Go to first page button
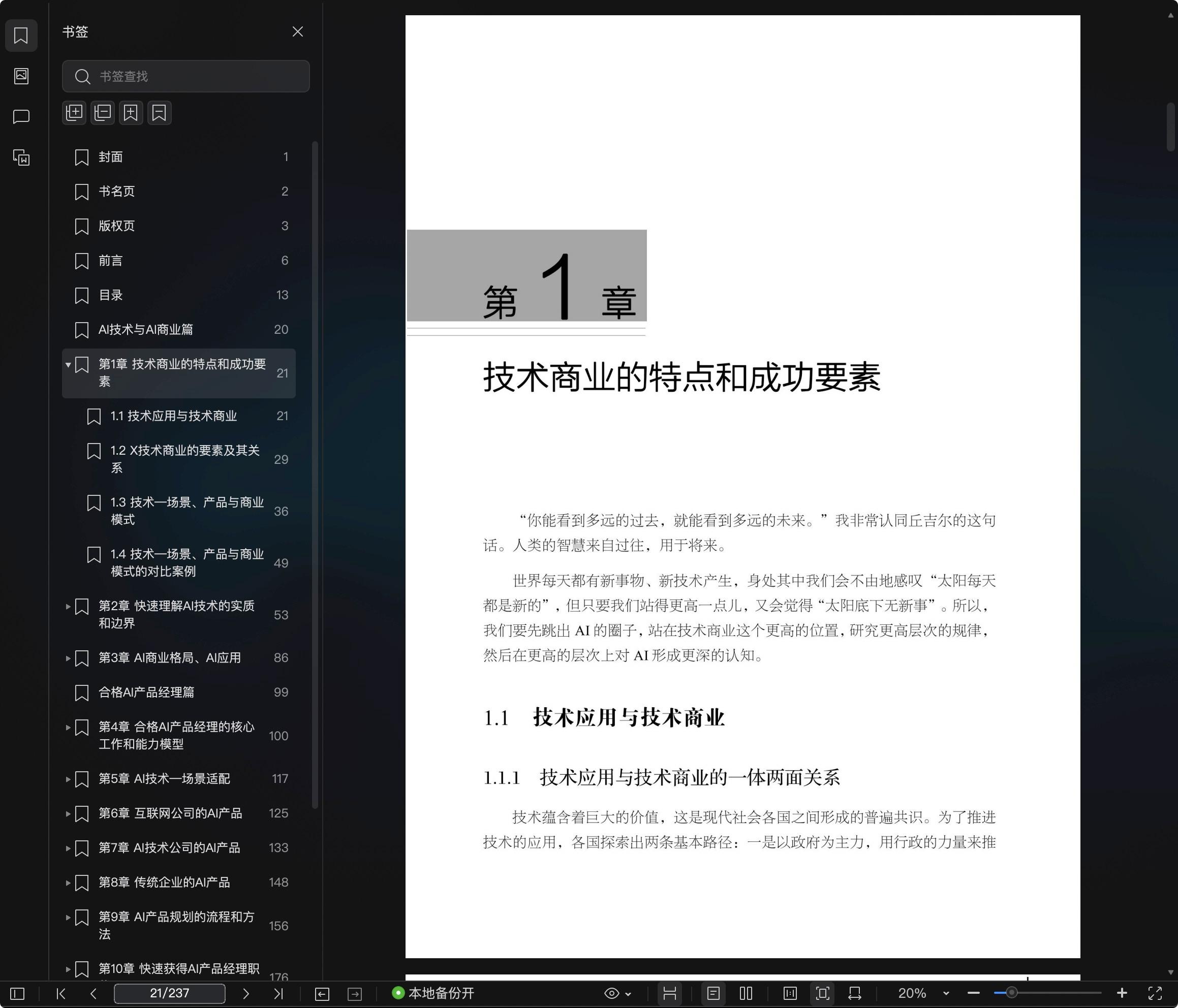This screenshot has height=1008, width=1178. pos(61,994)
